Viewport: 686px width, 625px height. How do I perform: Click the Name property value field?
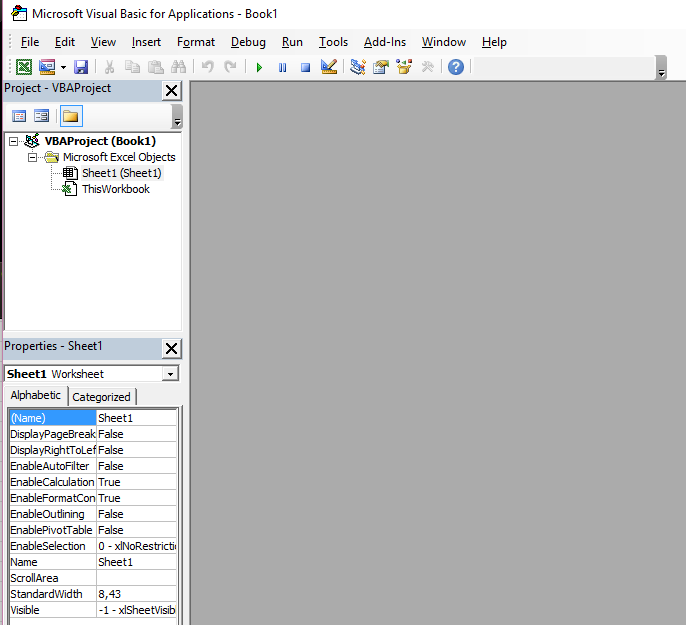click(x=136, y=562)
